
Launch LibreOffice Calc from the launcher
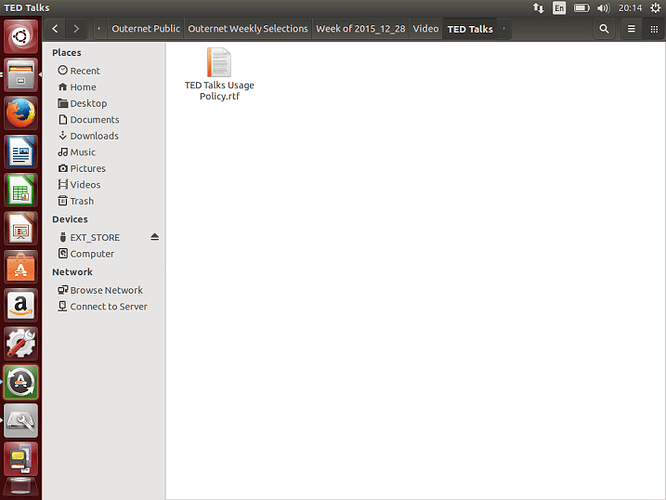(x=21, y=190)
